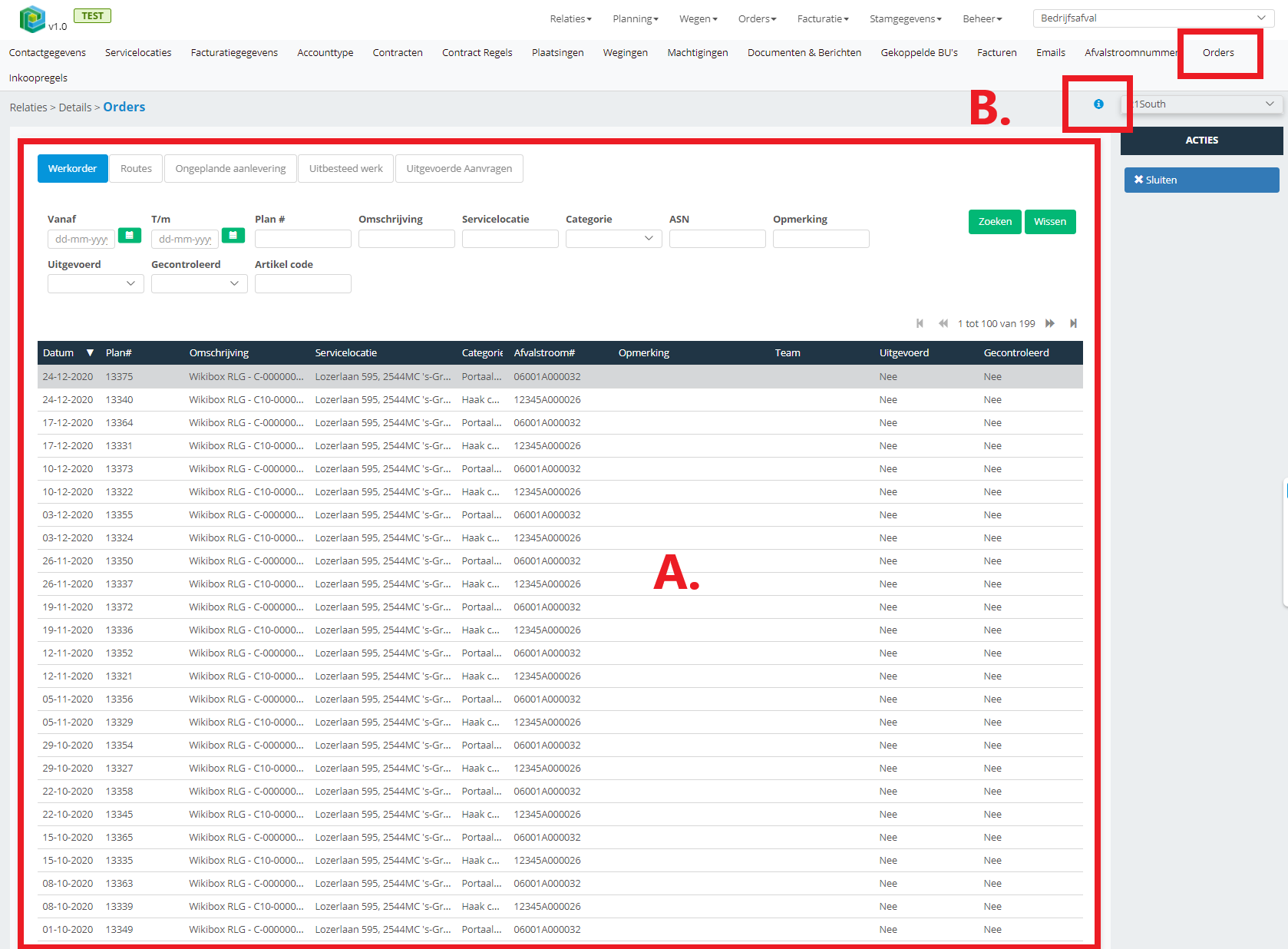This screenshot has height=949, width=1288.
Task: Switch to the Werkorder tab
Action: [x=72, y=168]
